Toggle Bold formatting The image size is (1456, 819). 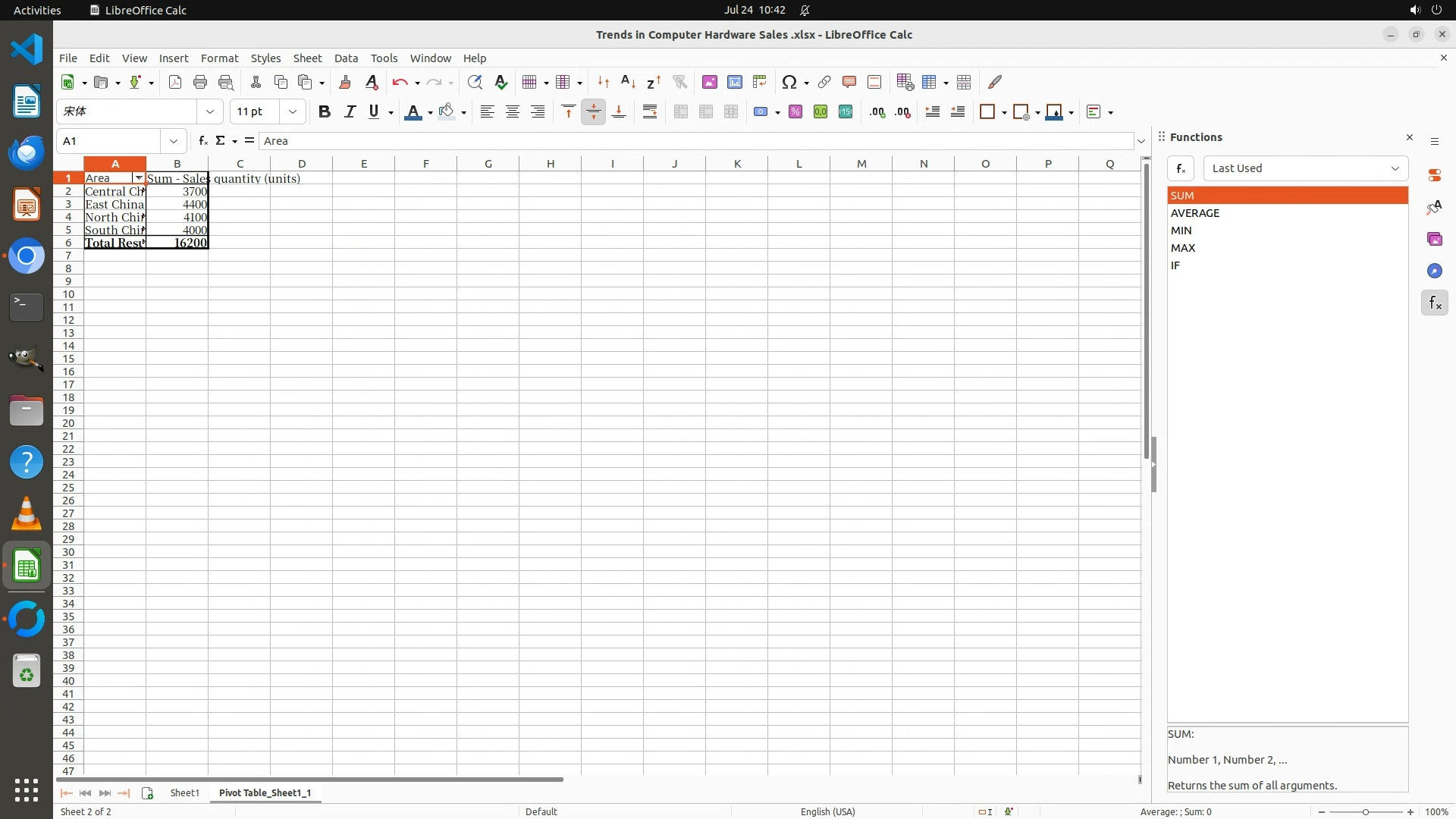(325, 111)
